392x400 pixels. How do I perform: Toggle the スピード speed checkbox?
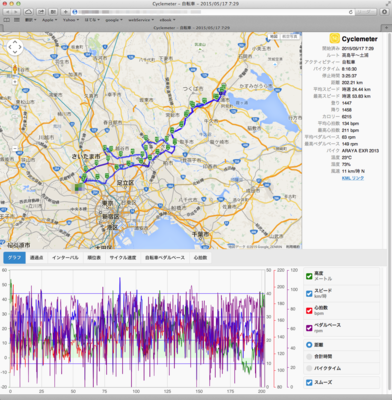[x=309, y=293]
